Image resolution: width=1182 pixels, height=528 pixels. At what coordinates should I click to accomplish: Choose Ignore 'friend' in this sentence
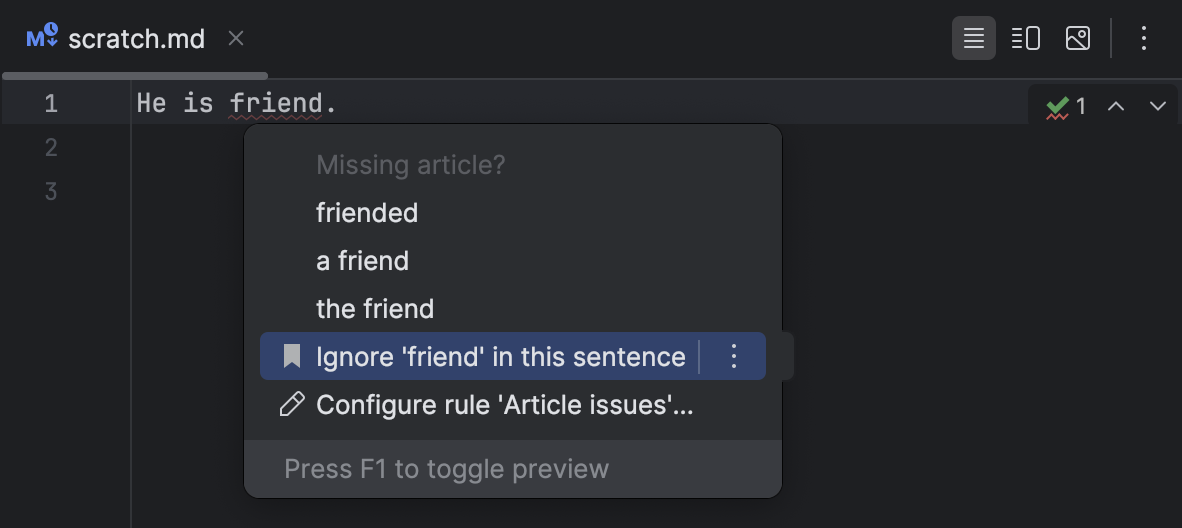tap(500, 356)
